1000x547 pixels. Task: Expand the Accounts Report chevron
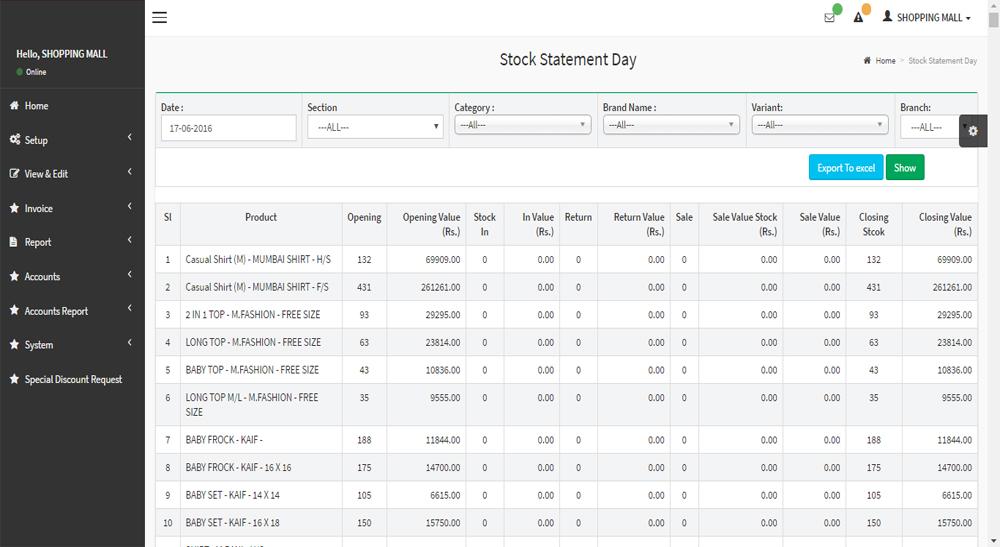pyautogui.click(x=129, y=309)
